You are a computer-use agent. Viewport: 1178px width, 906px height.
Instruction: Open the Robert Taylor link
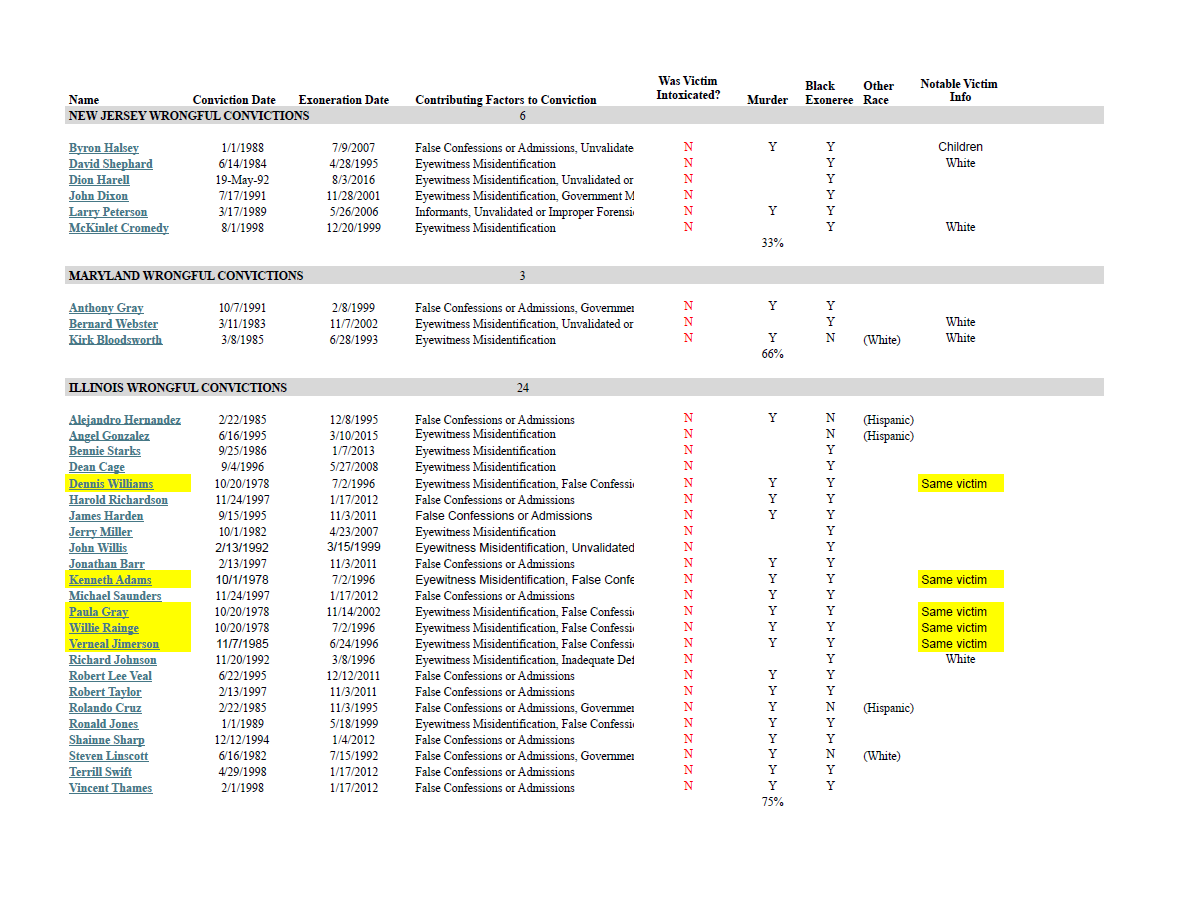point(105,692)
